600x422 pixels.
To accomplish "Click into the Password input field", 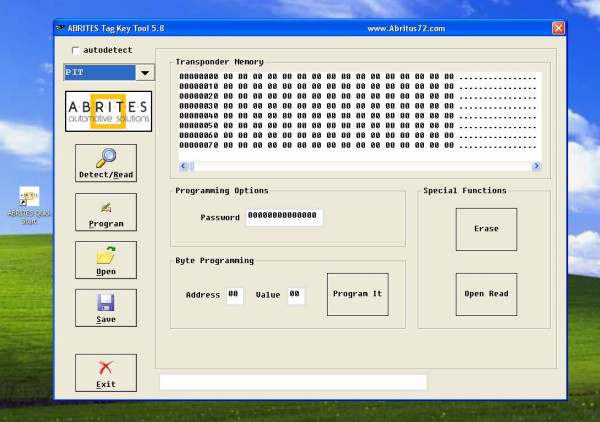I will tap(284, 216).
